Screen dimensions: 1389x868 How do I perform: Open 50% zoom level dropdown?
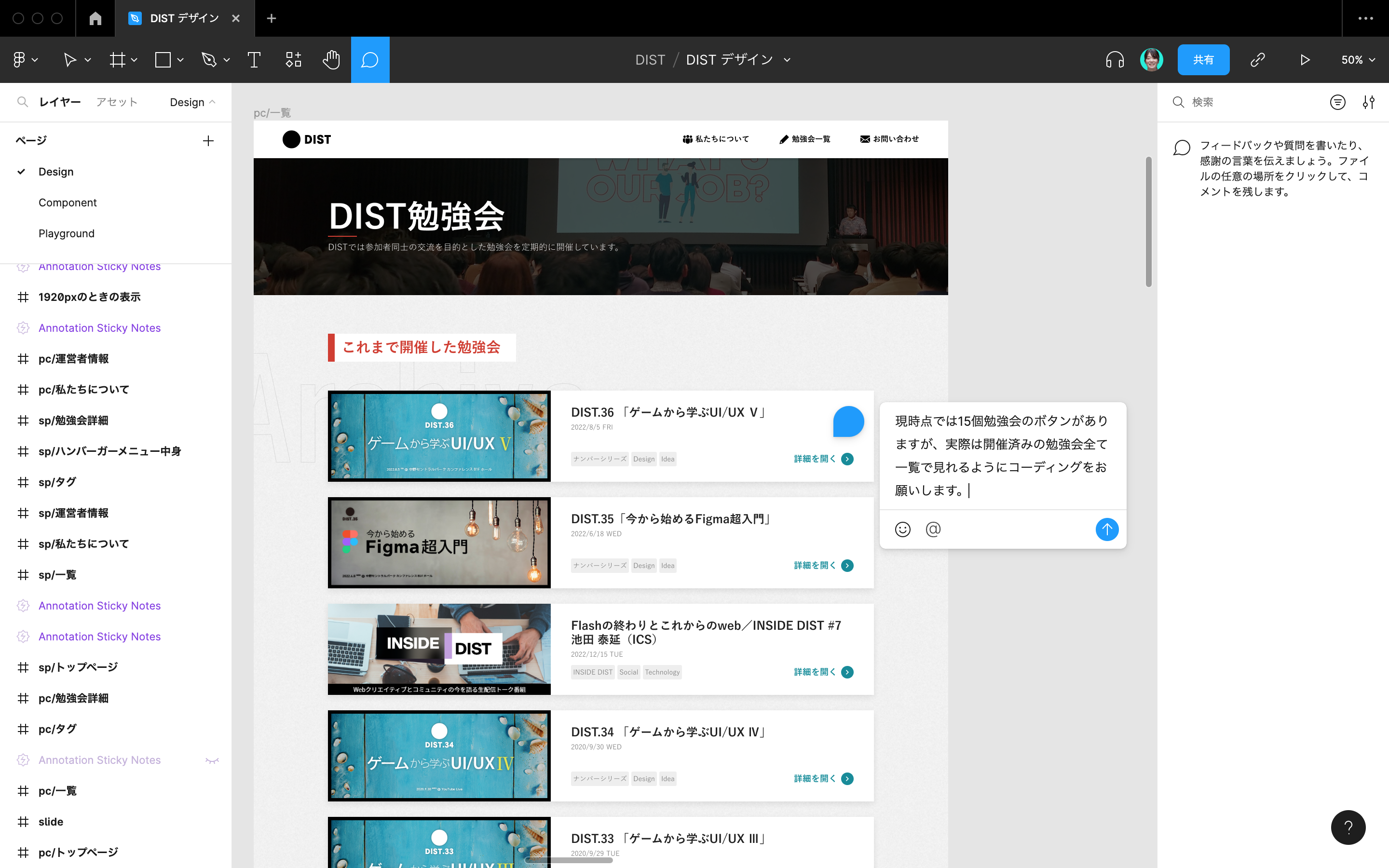point(1358,60)
